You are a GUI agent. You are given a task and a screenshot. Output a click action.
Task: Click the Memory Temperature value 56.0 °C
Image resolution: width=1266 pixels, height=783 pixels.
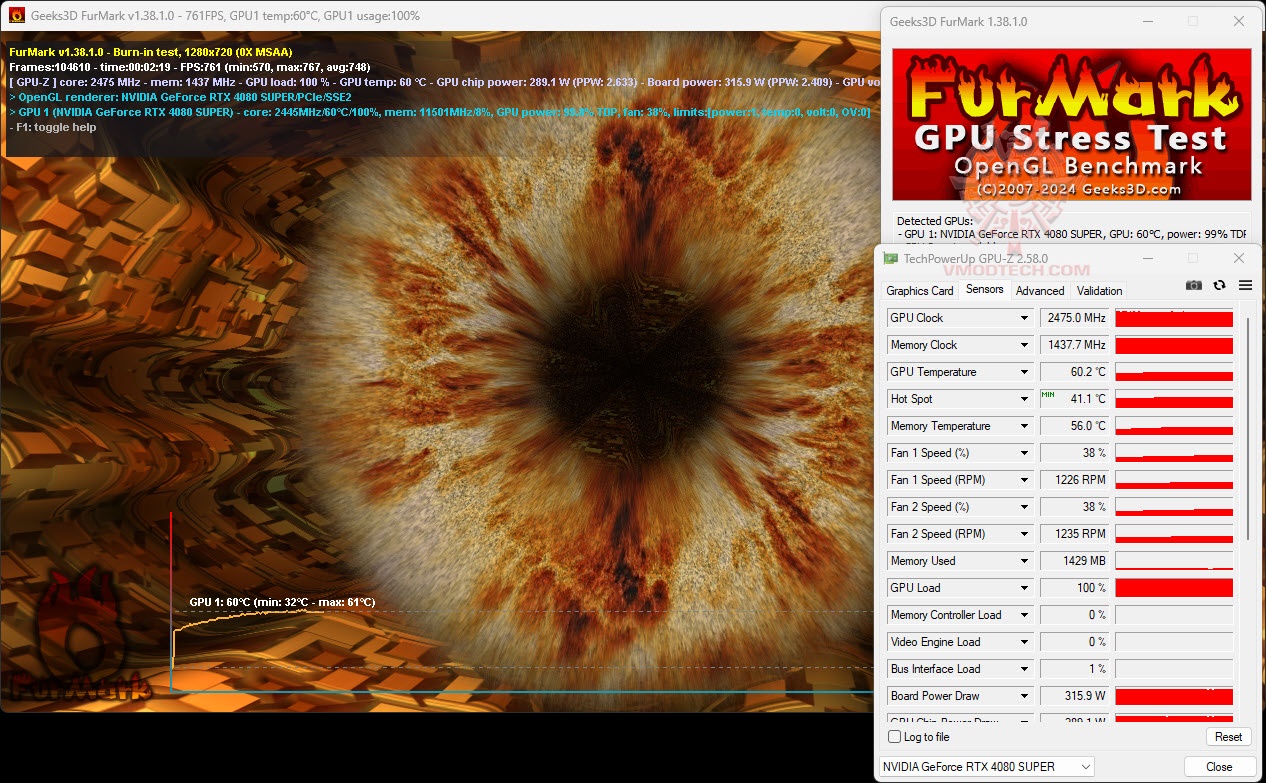tap(1073, 426)
